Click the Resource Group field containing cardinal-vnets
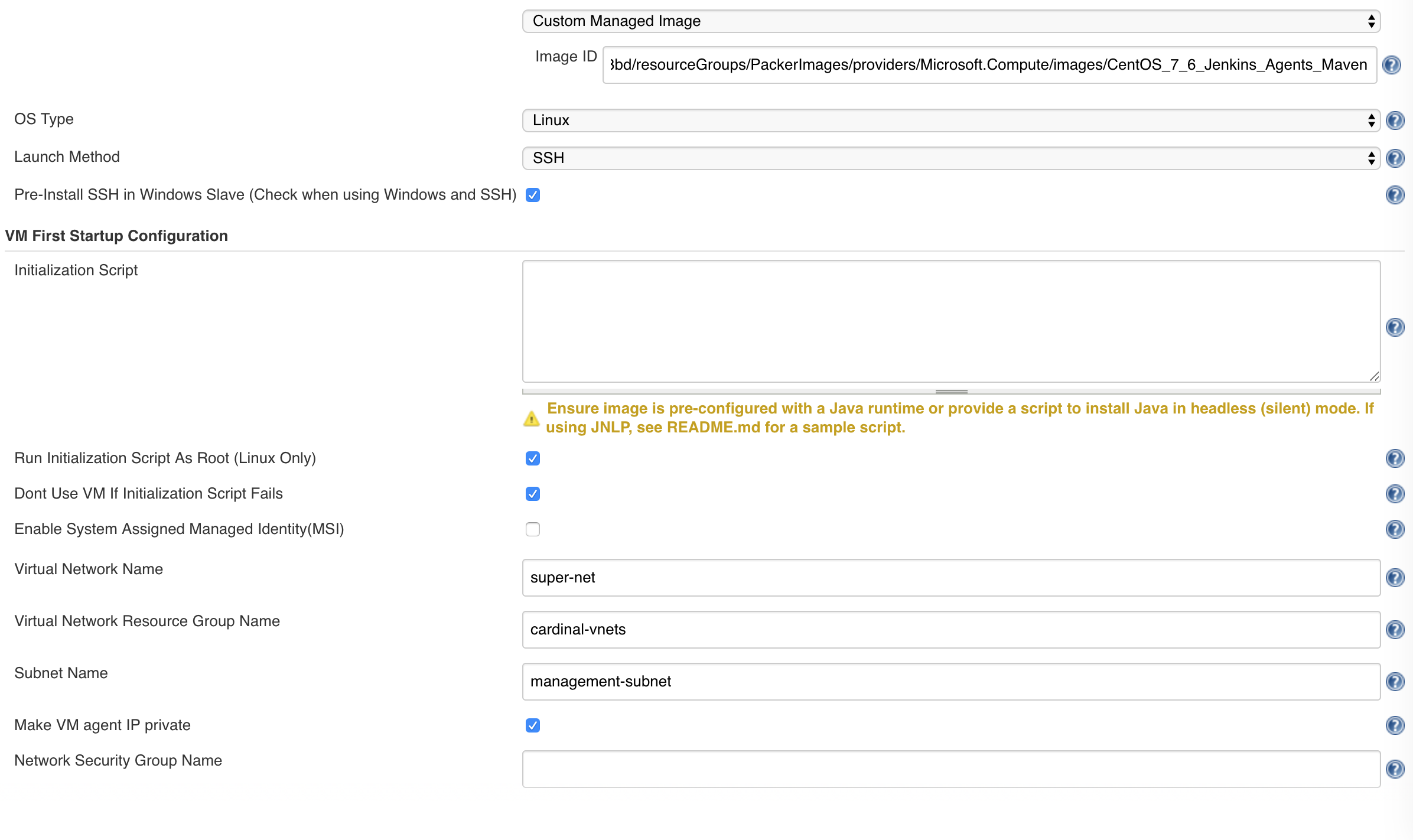The width and height of the screenshot is (1413, 840). (x=951, y=630)
